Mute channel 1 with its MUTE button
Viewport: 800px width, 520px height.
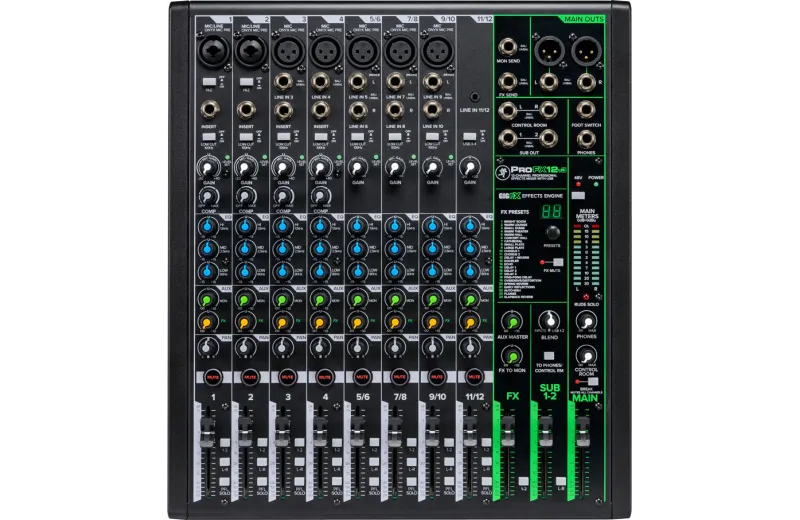(x=213, y=377)
